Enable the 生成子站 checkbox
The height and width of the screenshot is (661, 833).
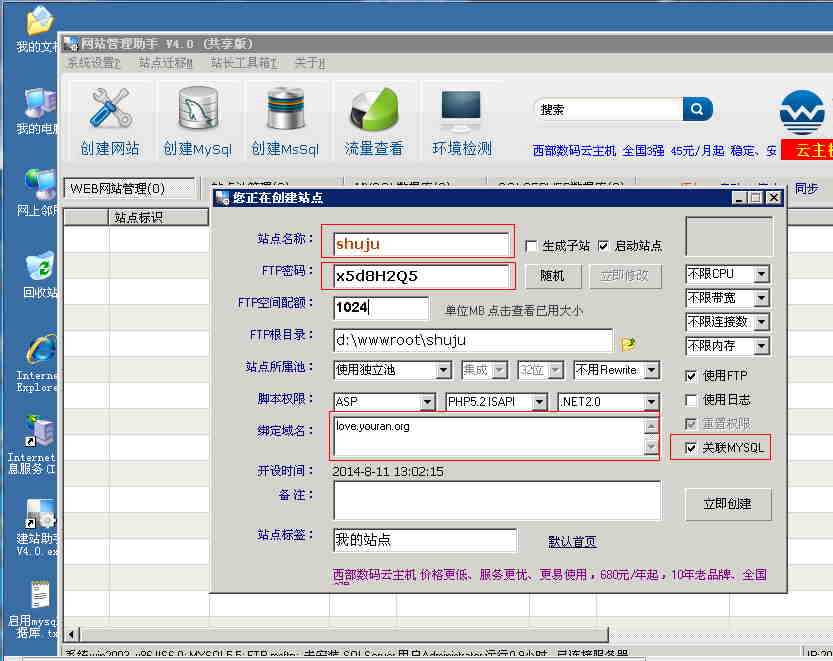pyautogui.click(x=532, y=246)
